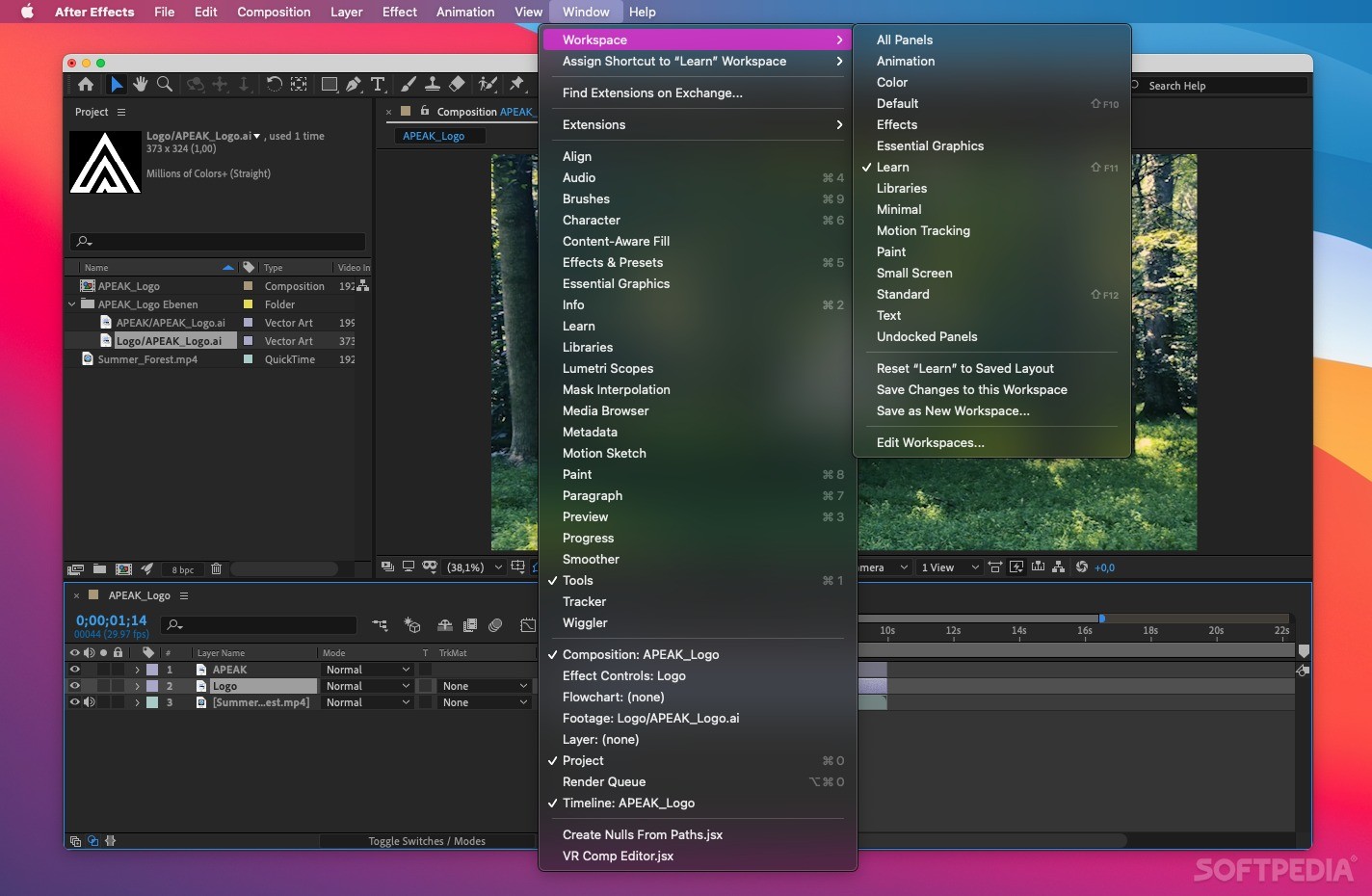This screenshot has width=1372, height=896.
Task: Click the timeline layer search field
Action: click(258, 625)
